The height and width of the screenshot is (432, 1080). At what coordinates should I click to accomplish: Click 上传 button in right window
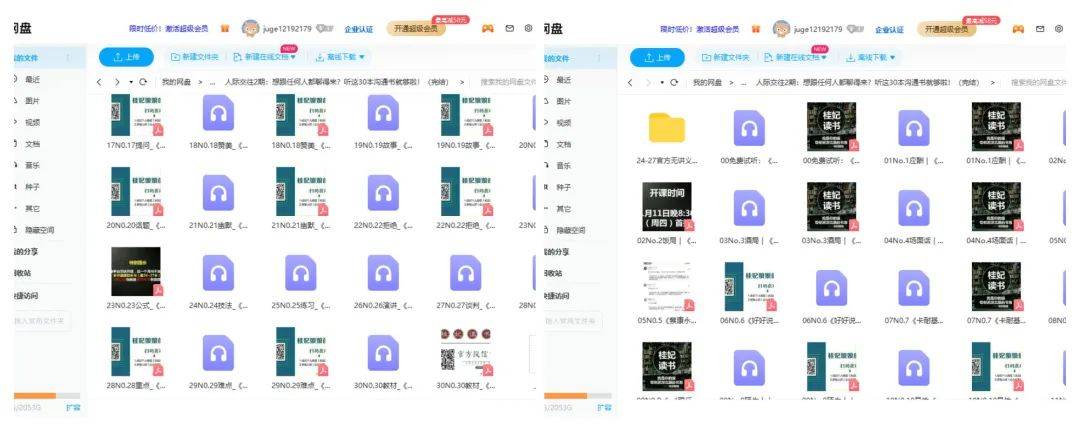[x=657, y=58]
